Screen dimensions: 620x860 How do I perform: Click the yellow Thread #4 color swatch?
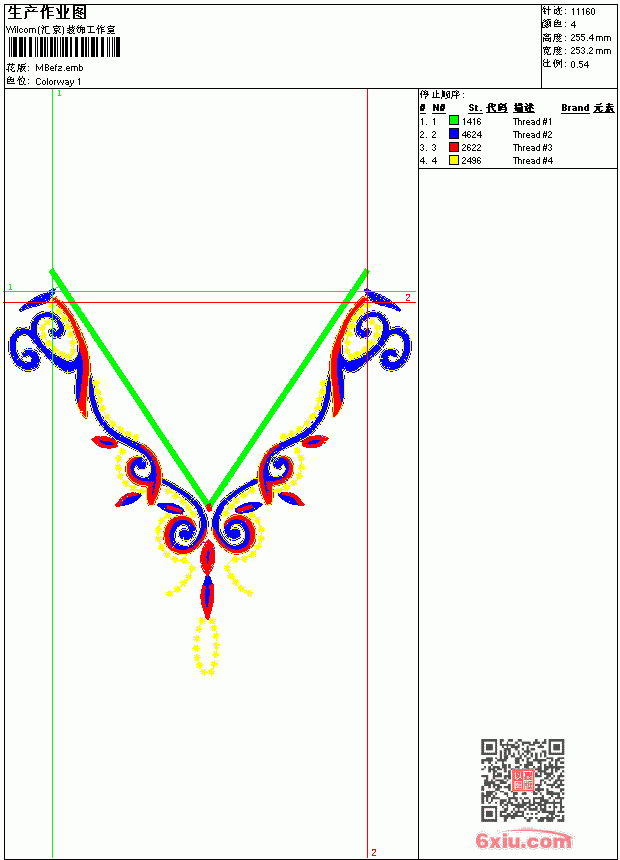click(x=454, y=160)
